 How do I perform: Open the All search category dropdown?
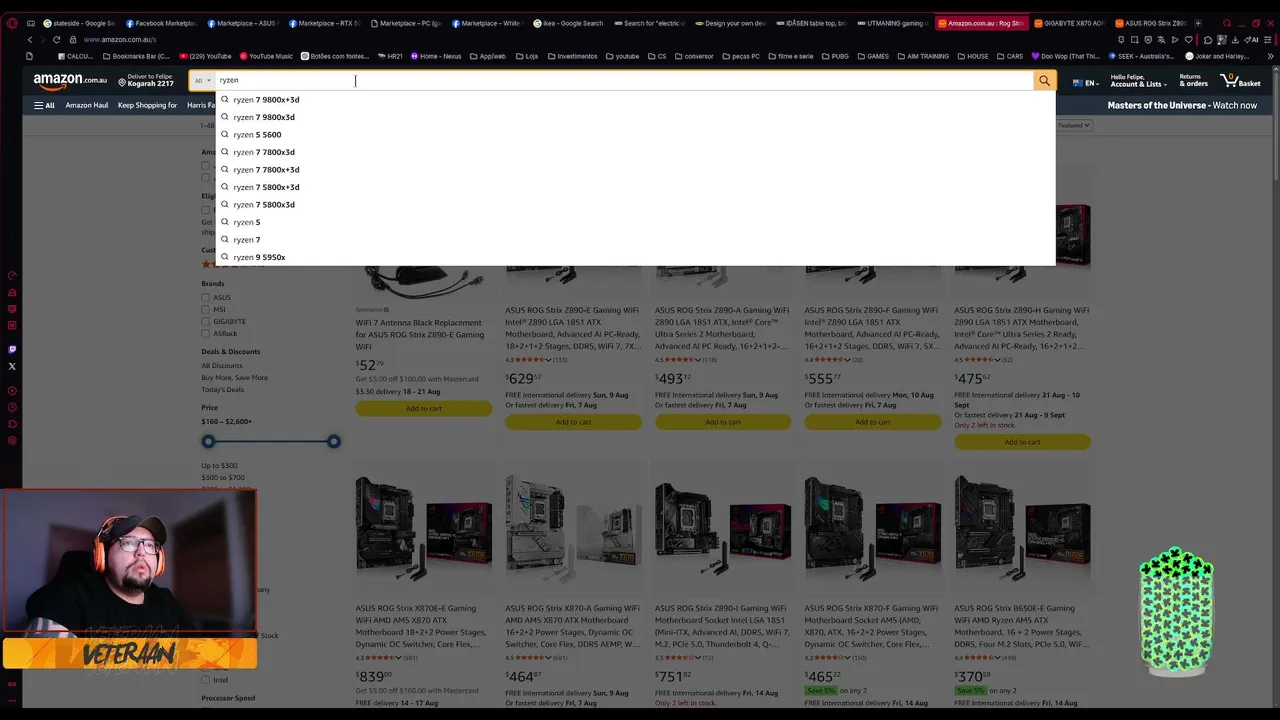click(202, 81)
